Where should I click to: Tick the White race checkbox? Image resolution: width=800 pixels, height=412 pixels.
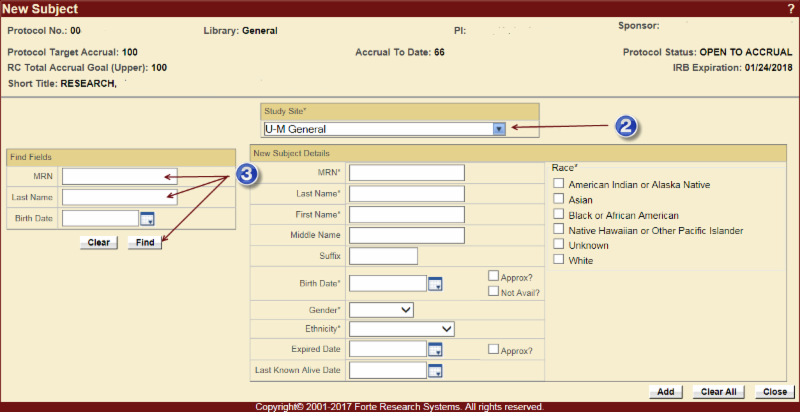point(559,260)
